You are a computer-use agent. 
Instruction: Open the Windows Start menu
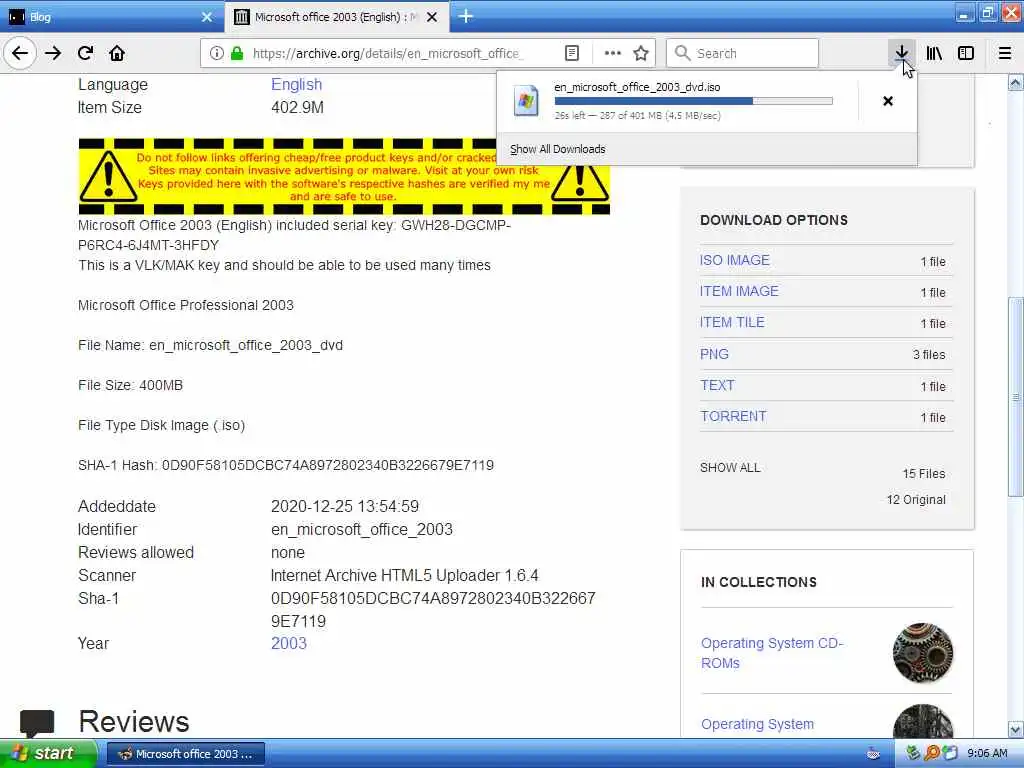coord(48,754)
